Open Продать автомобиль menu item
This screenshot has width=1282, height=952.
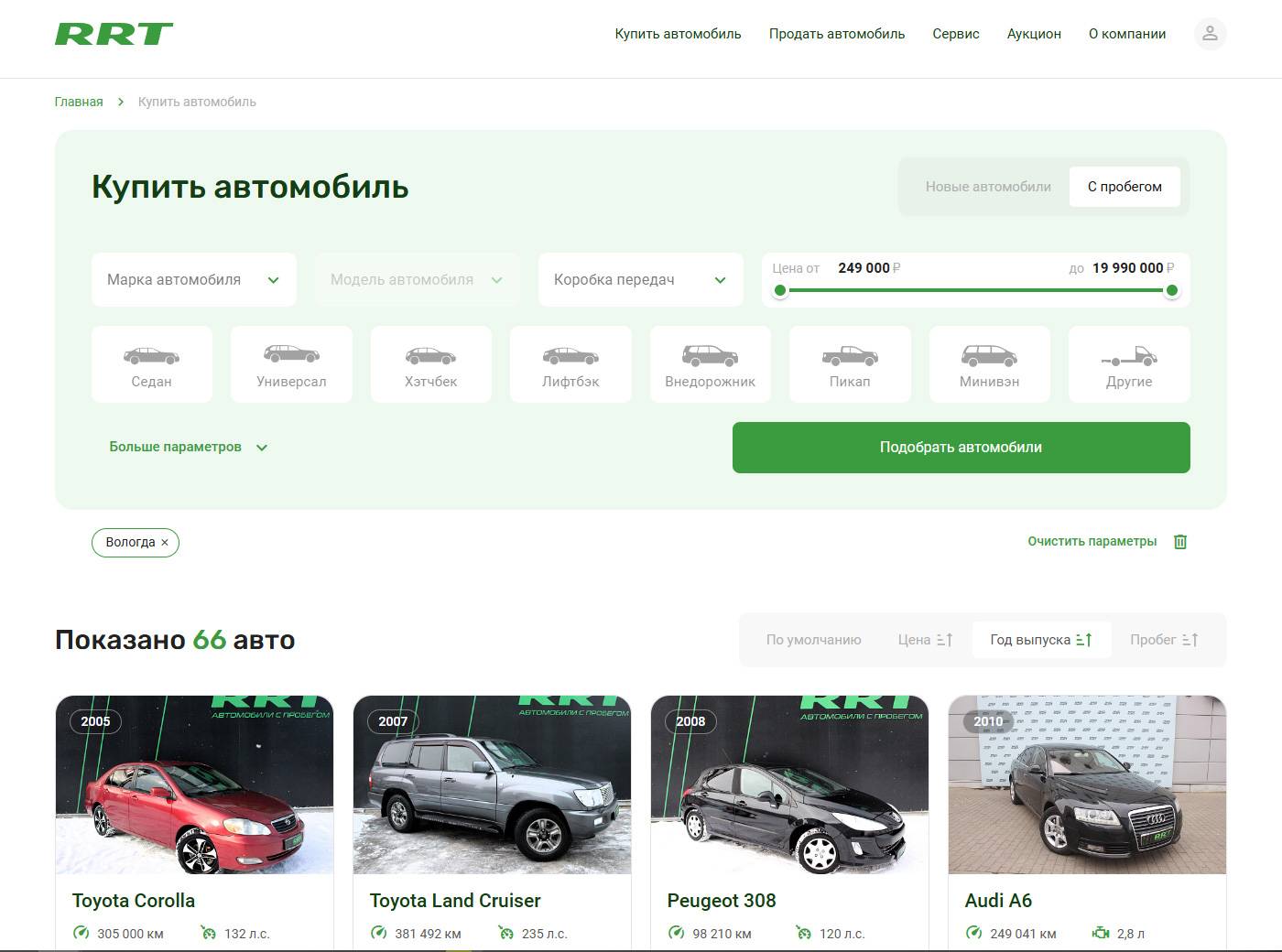pyautogui.click(x=837, y=34)
